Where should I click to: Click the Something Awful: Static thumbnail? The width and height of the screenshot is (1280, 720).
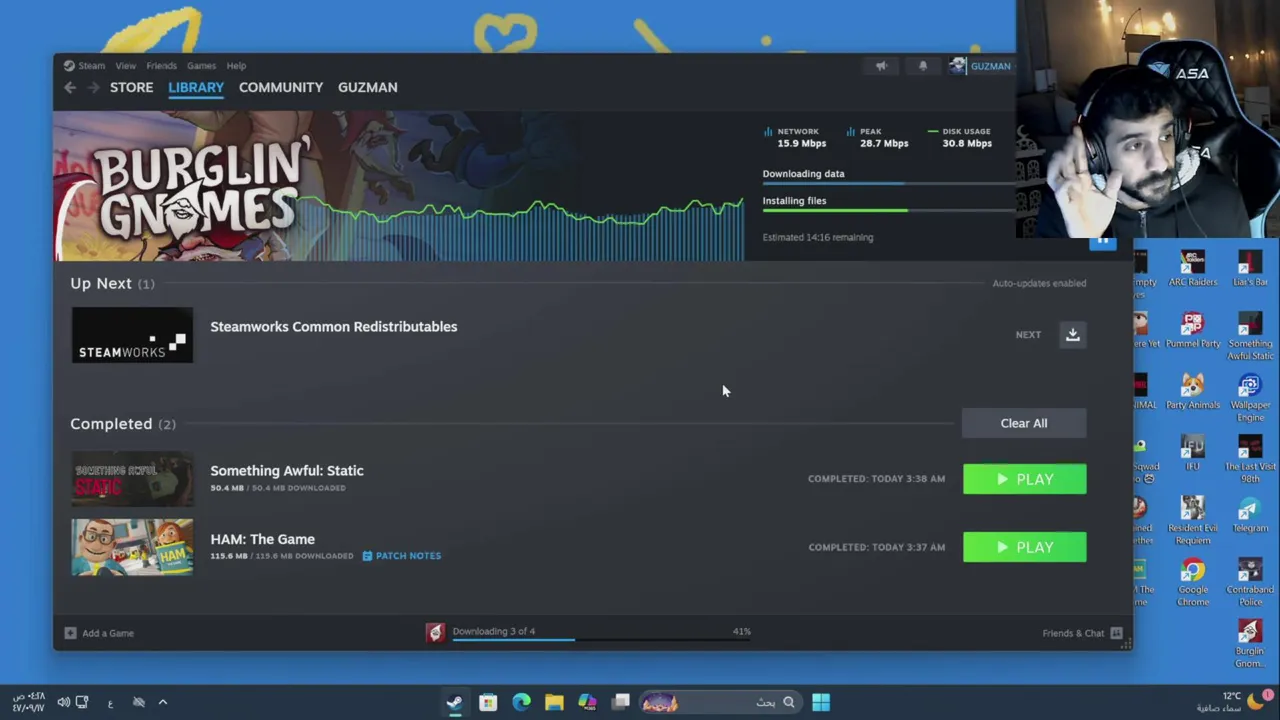[132, 479]
